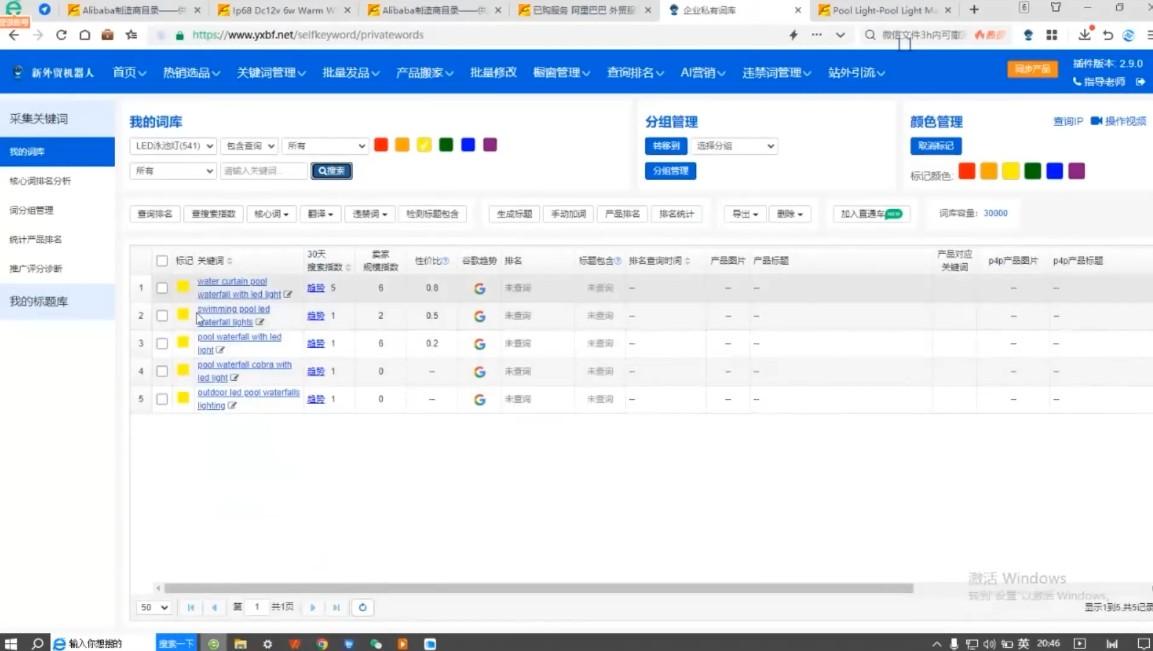Click the refresh icon in pagination bar
Screen dimensions: 1153x651
tap(362, 607)
